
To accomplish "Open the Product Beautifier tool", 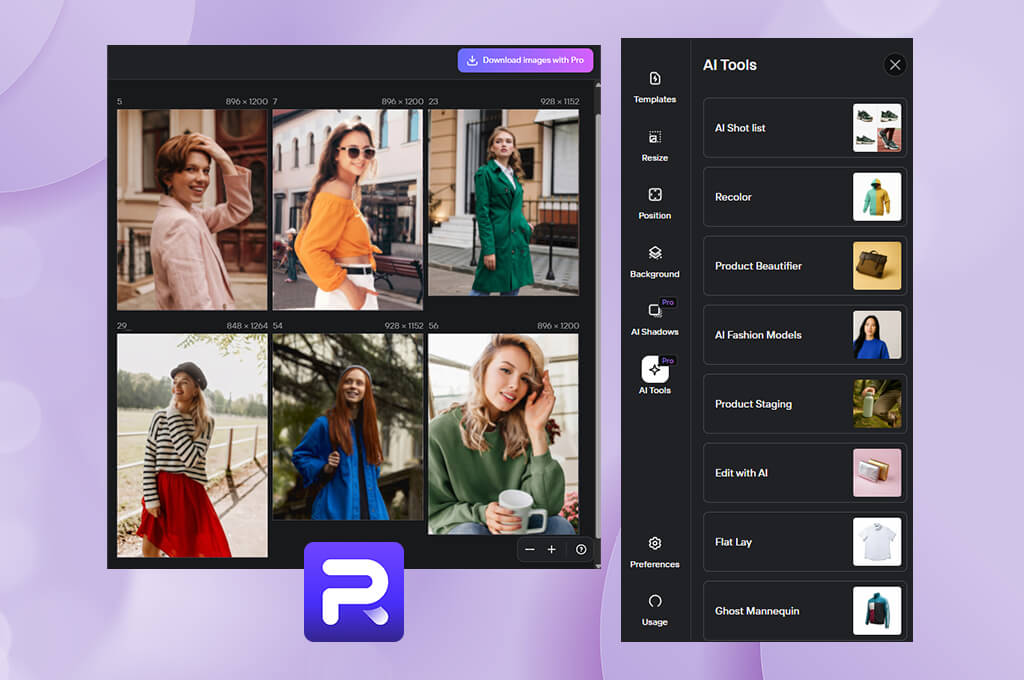I will [x=805, y=266].
